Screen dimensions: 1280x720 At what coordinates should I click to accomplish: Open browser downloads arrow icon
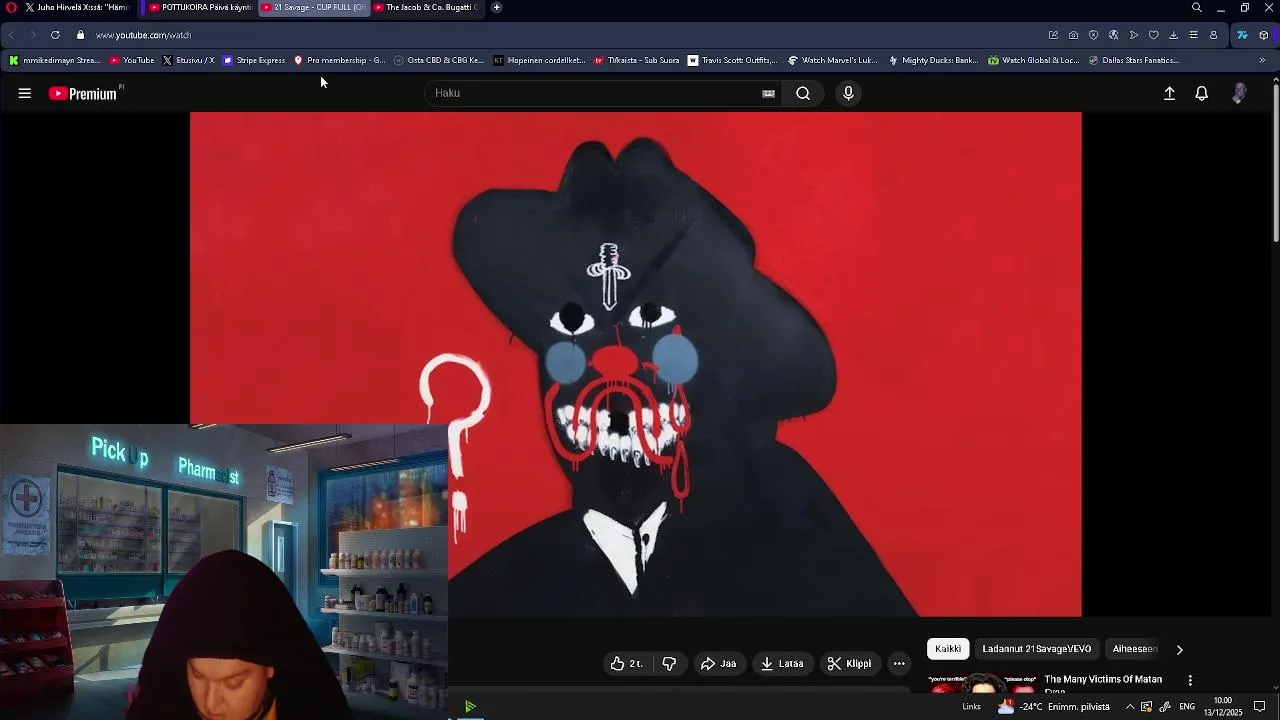pos(1173,35)
